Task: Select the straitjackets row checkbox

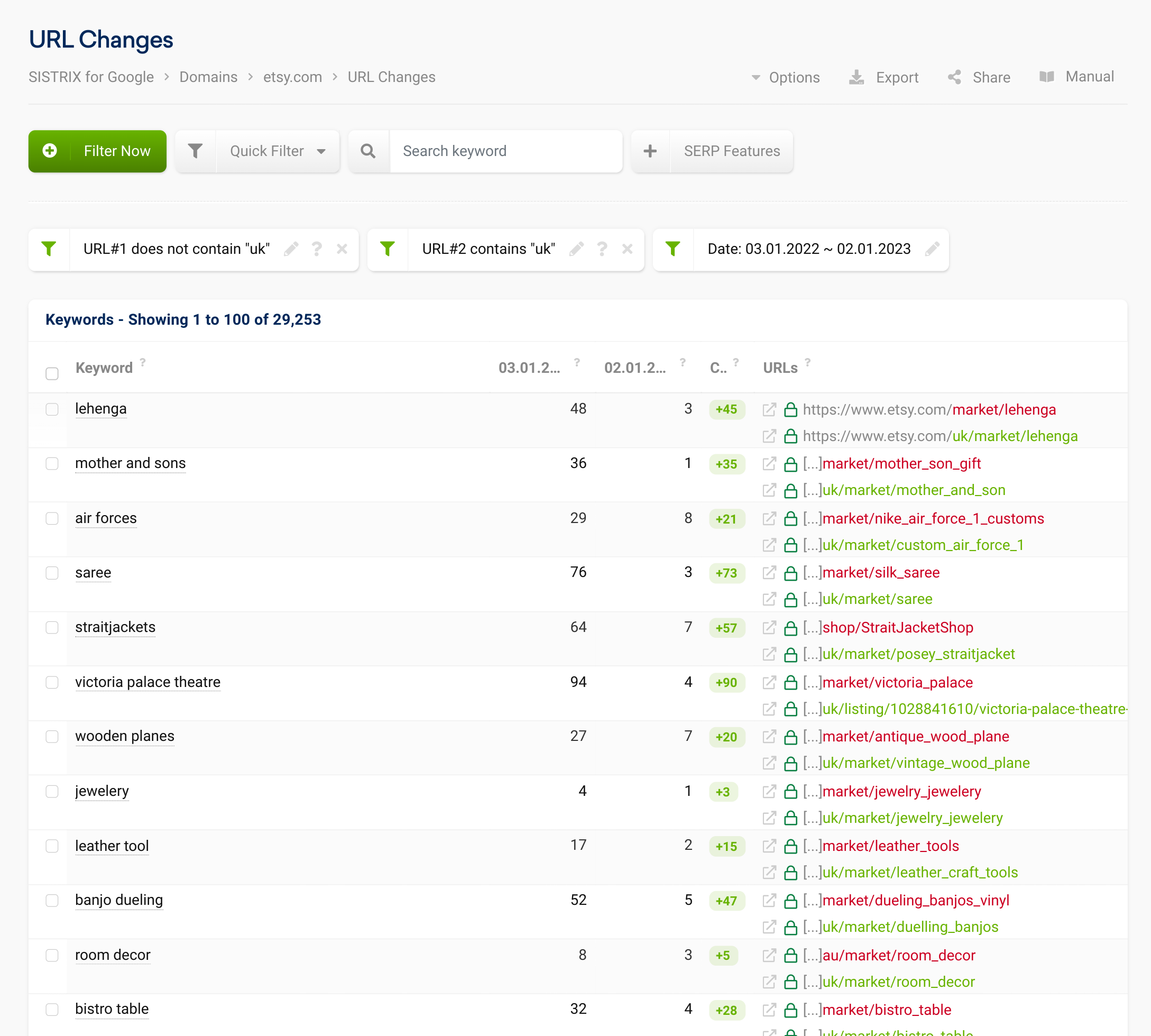Action: (52, 627)
